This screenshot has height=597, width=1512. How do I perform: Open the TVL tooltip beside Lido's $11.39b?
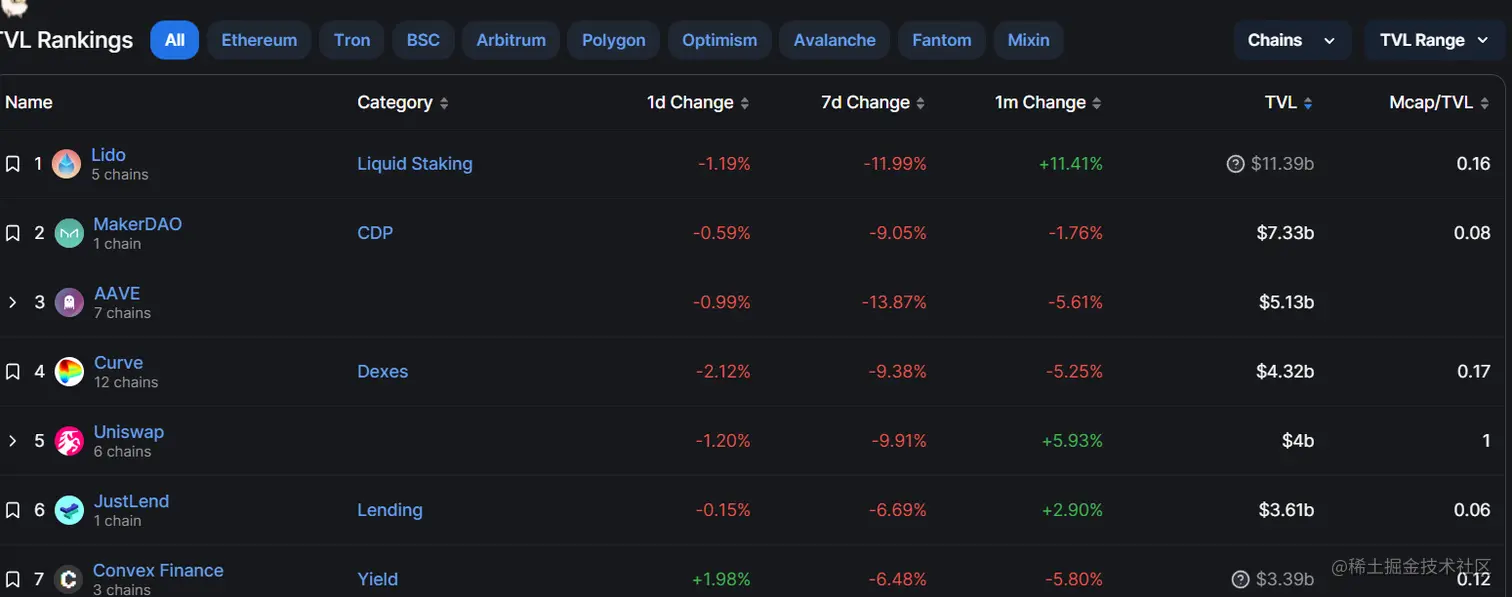pyautogui.click(x=1235, y=163)
